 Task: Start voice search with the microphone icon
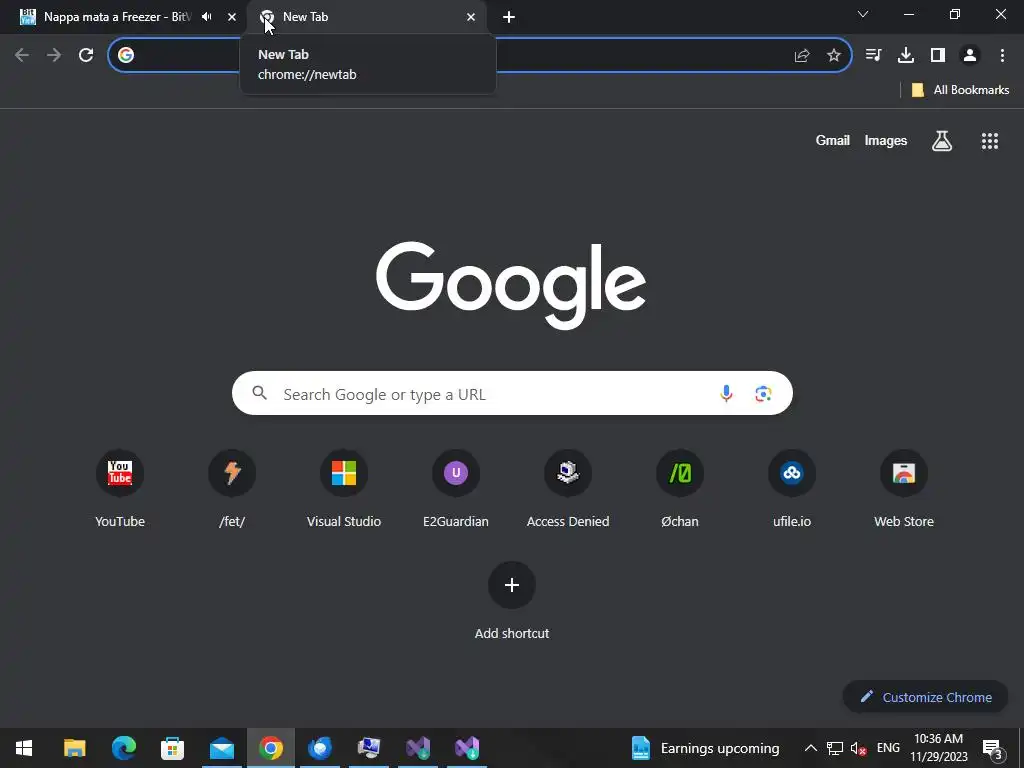coord(726,393)
